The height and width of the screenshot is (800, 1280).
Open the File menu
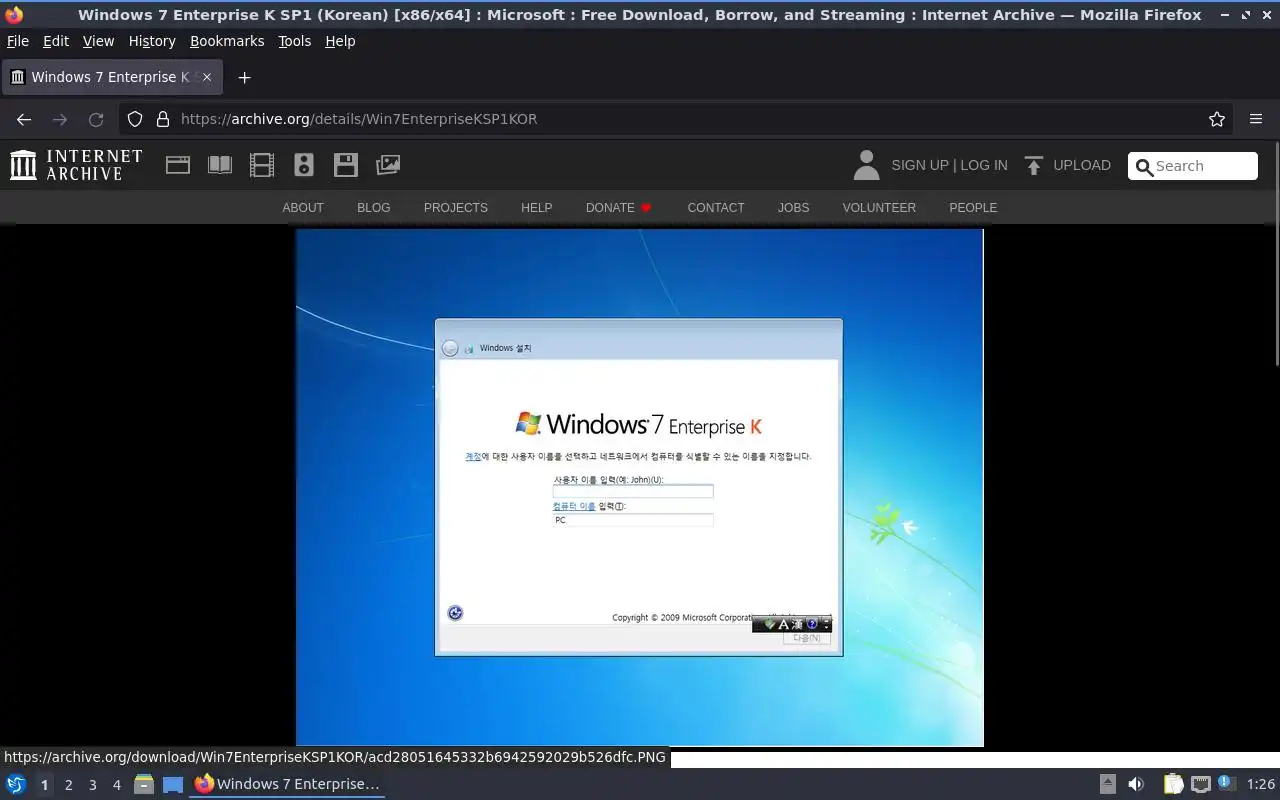[x=18, y=41]
